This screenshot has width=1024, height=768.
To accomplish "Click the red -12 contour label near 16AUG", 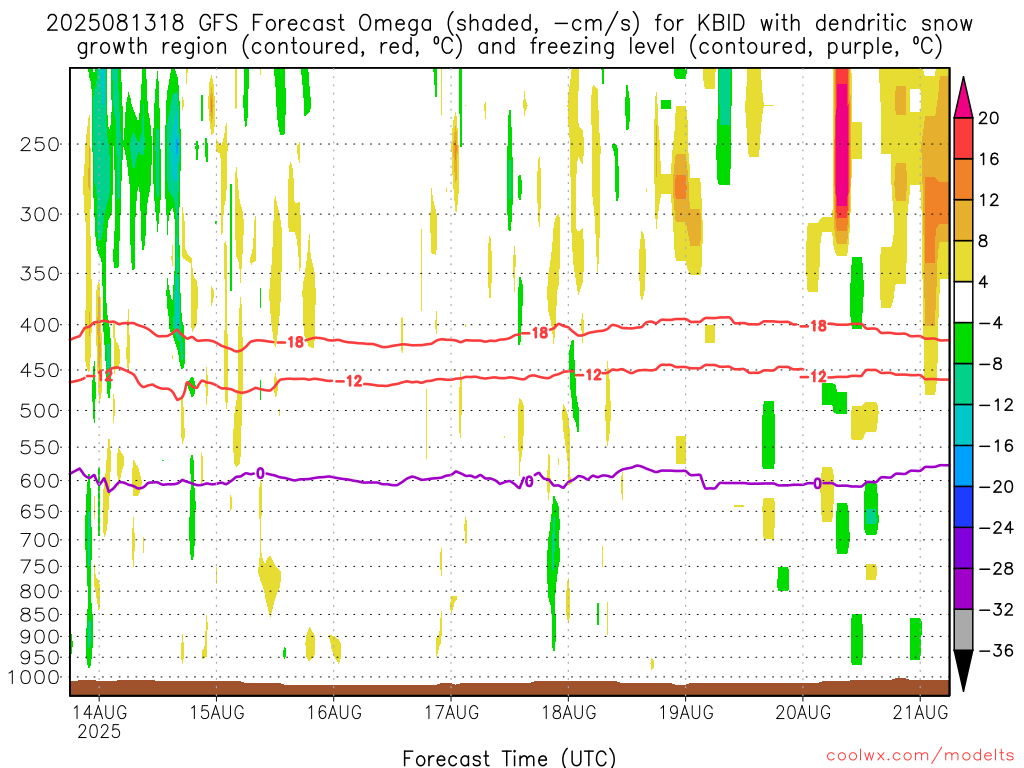I will coord(349,381).
